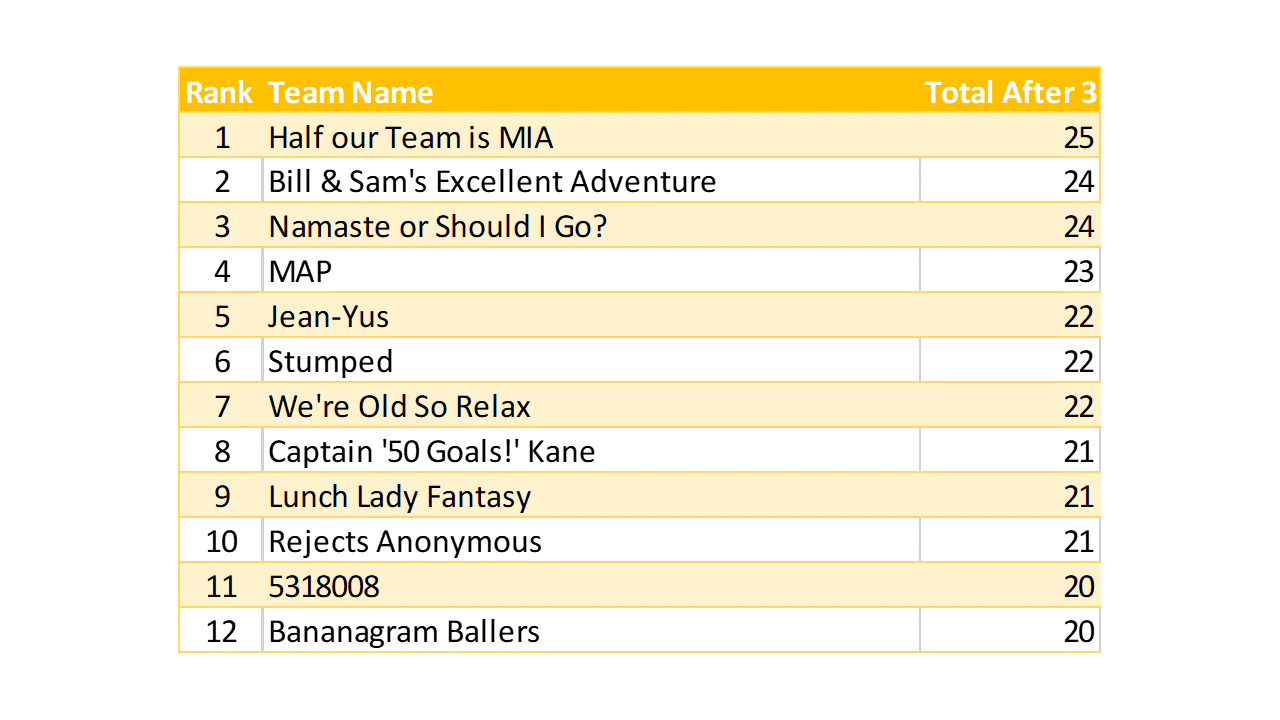Select the 5318008 team name cell
Screen dimensions: 1280x720
click(324, 587)
